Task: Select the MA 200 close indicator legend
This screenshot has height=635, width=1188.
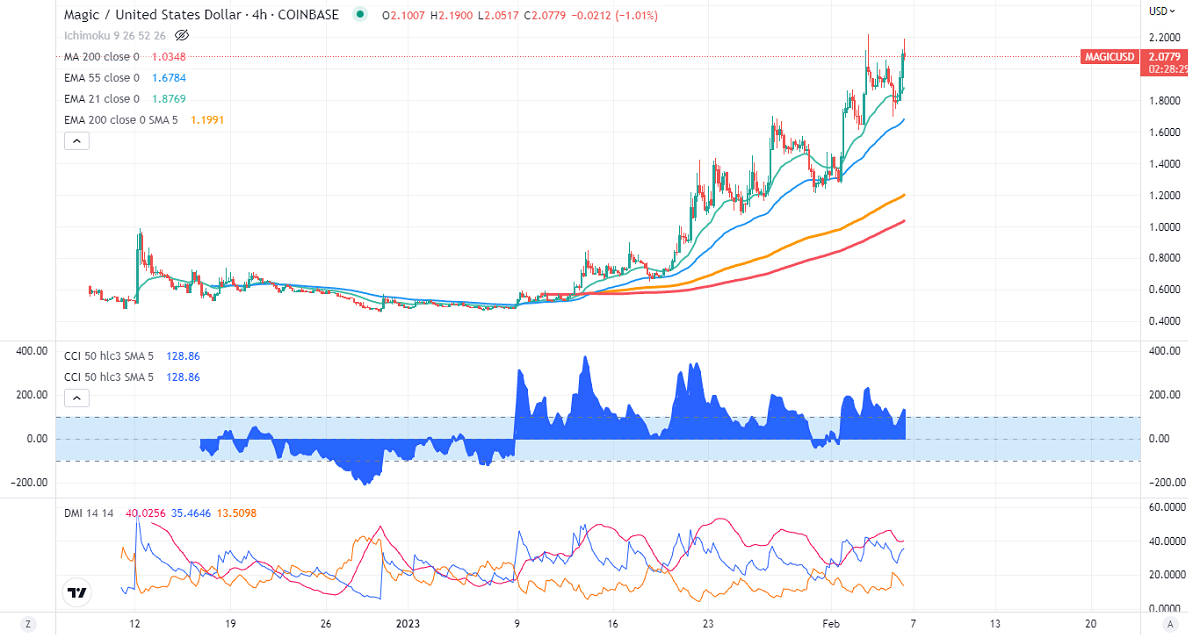Action: coord(101,57)
